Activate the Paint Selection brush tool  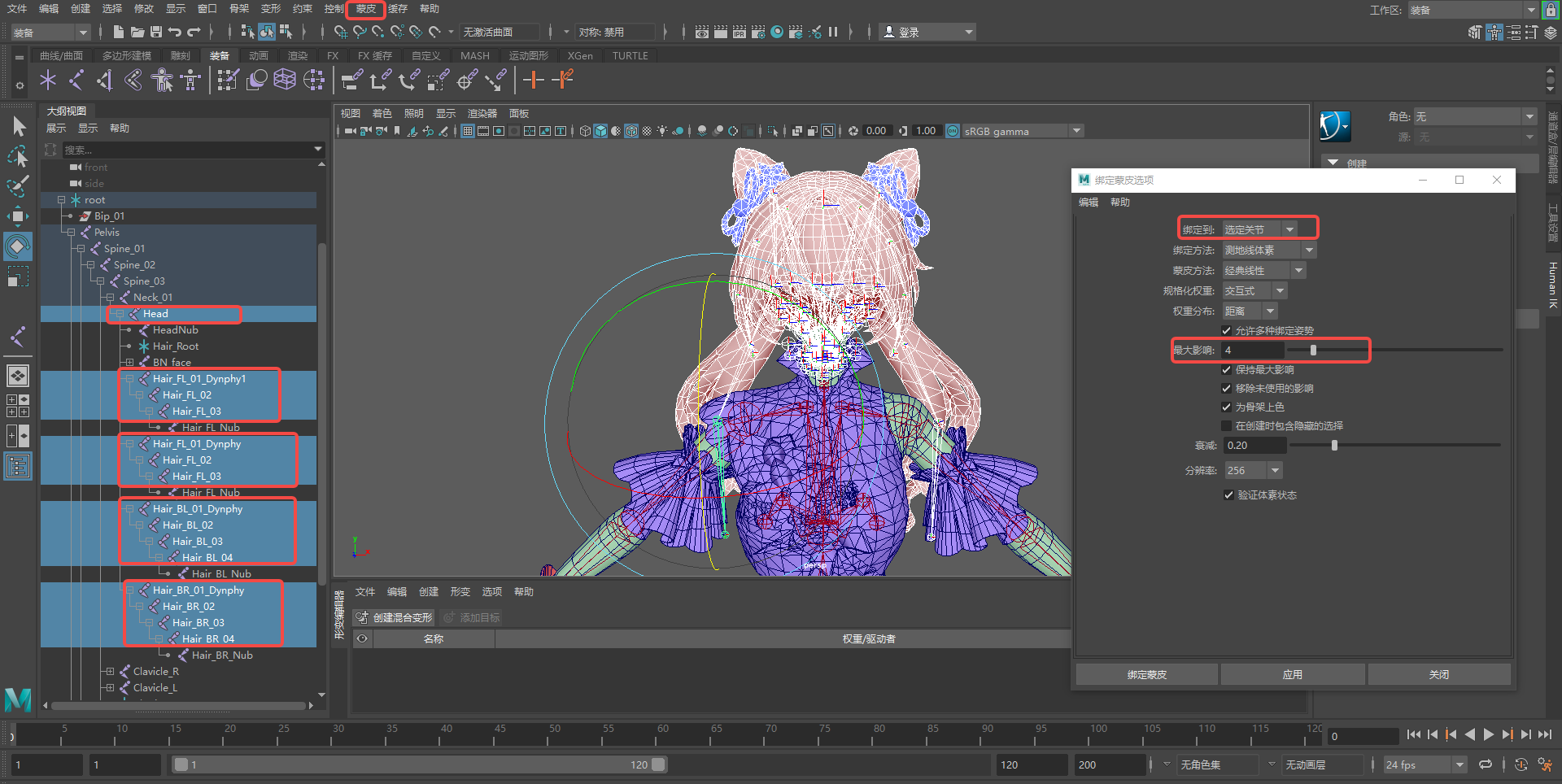click(x=18, y=186)
